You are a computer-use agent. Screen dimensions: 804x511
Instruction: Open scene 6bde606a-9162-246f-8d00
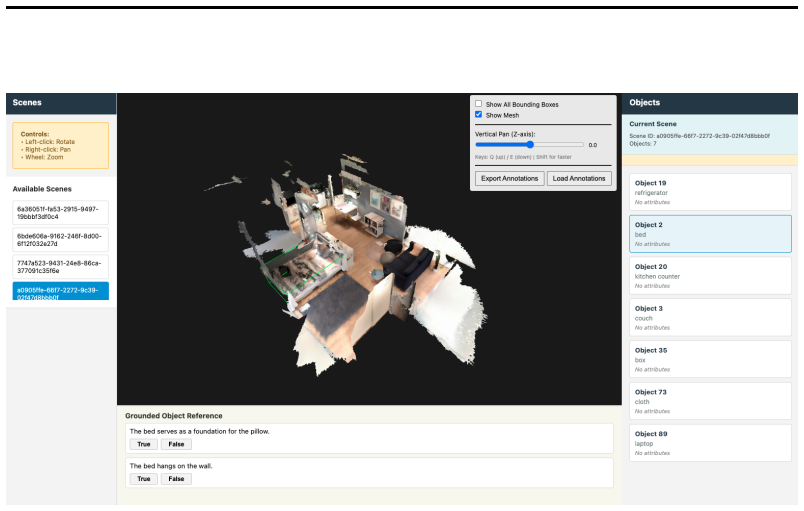(x=61, y=240)
